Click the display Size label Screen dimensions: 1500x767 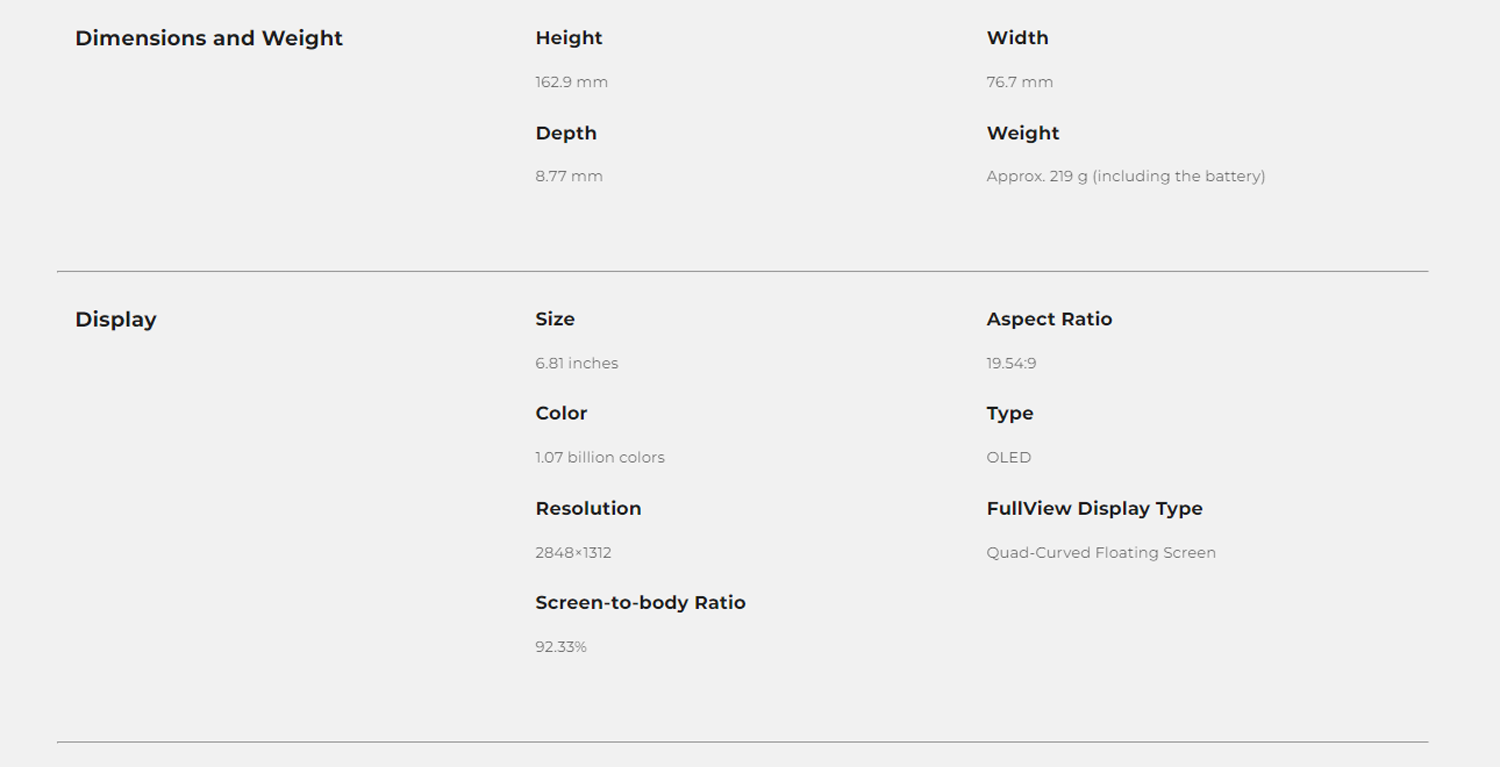click(555, 319)
